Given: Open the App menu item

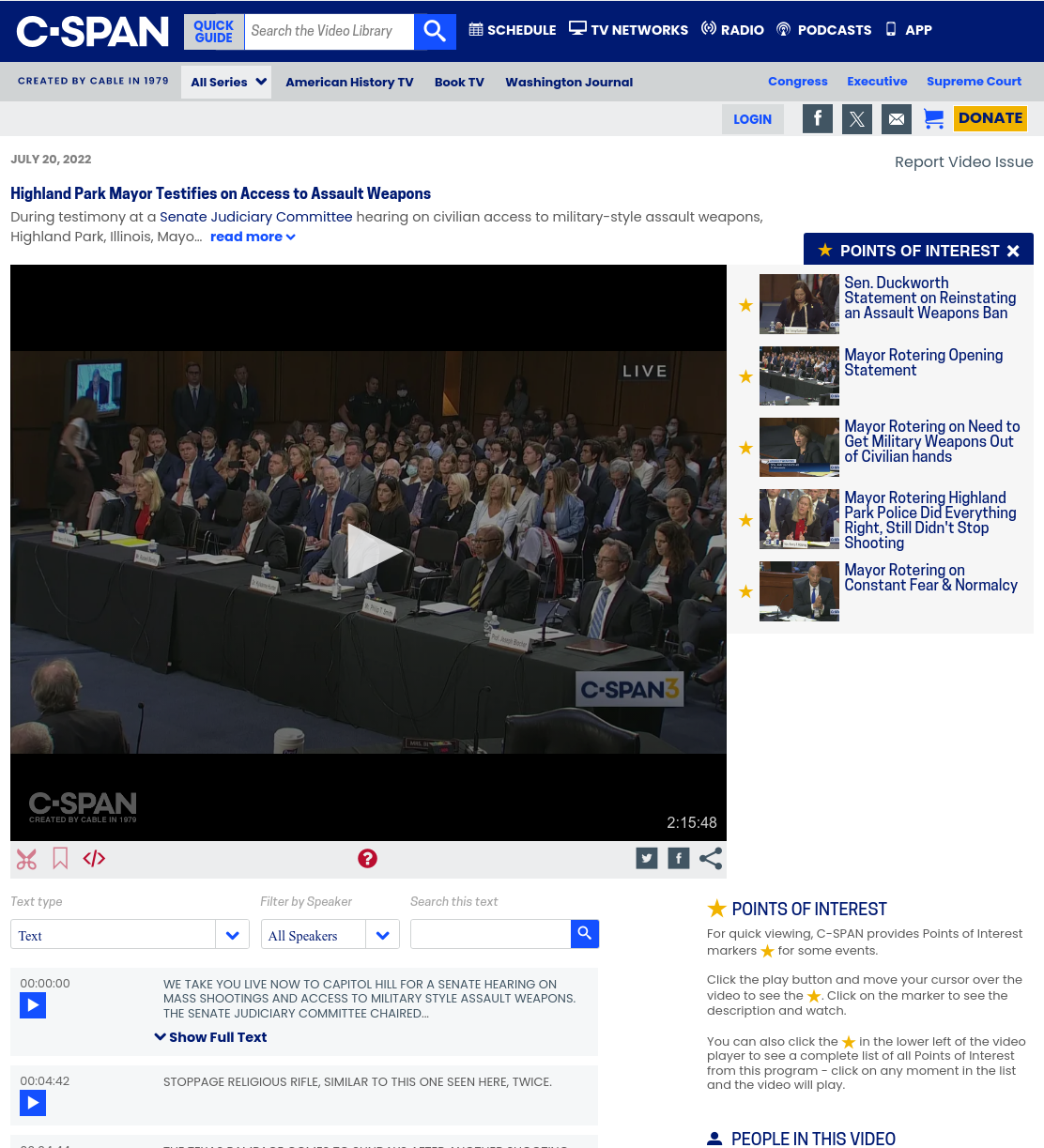Looking at the screenshot, I should click(909, 30).
